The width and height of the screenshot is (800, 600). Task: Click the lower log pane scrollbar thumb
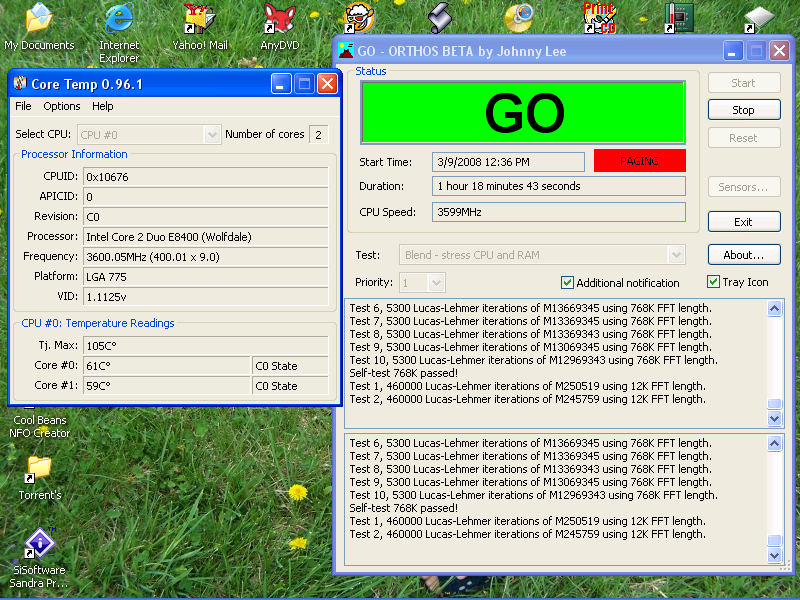coord(774,540)
